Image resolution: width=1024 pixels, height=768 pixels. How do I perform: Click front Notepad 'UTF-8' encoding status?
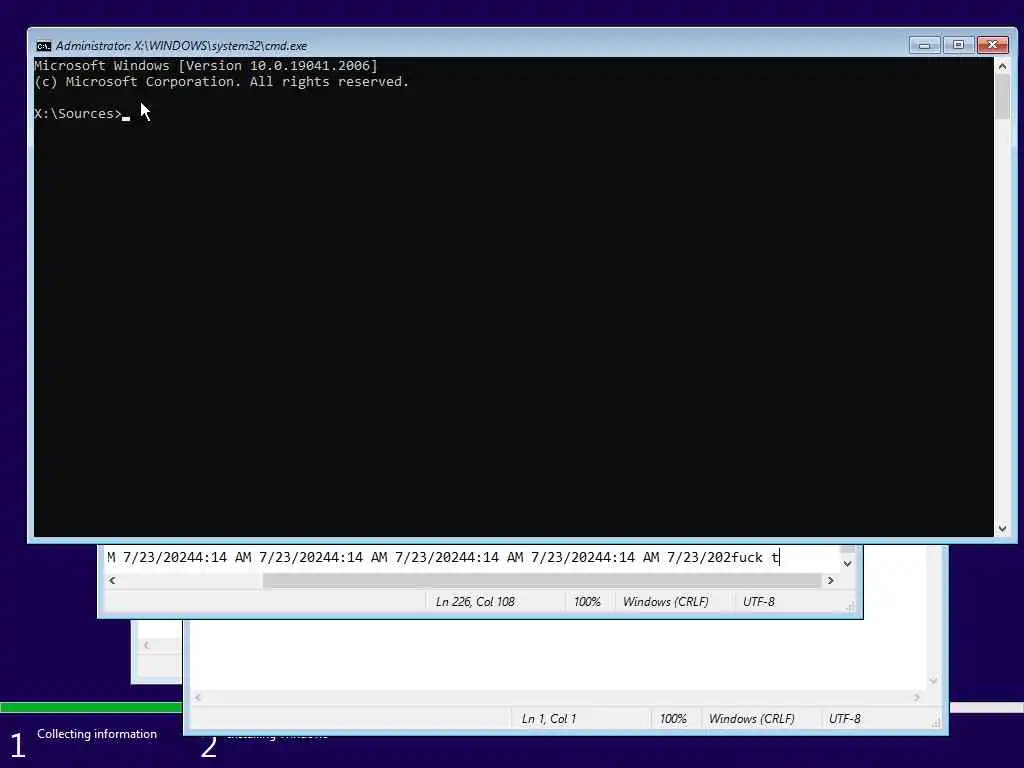tap(758, 601)
